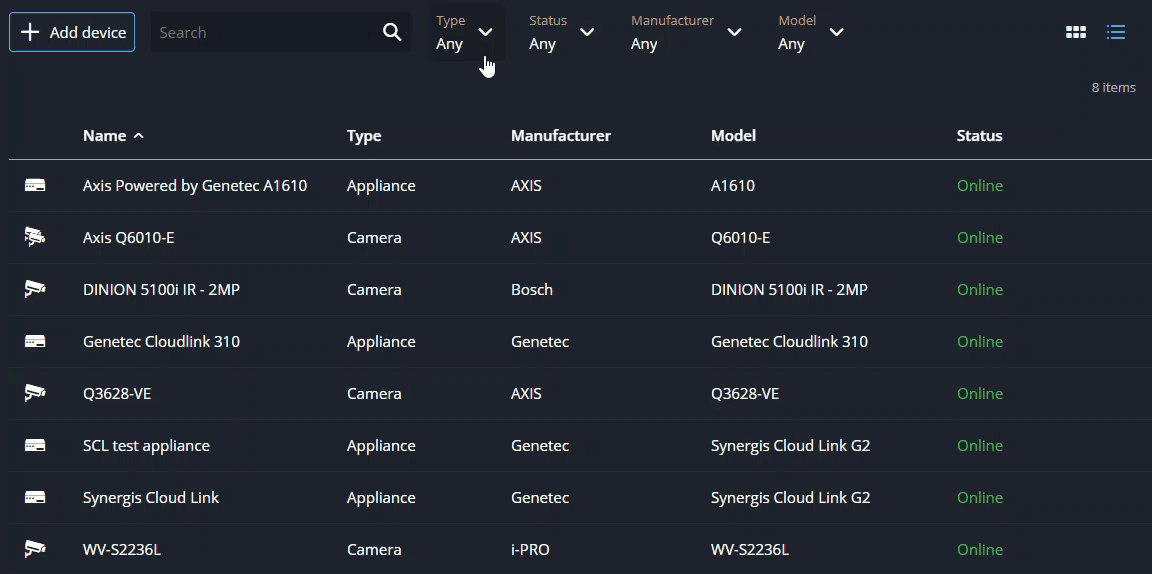The width and height of the screenshot is (1152, 574).
Task: Click the Axis Q6010-E camera icon
Action: [x=35, y=238]
